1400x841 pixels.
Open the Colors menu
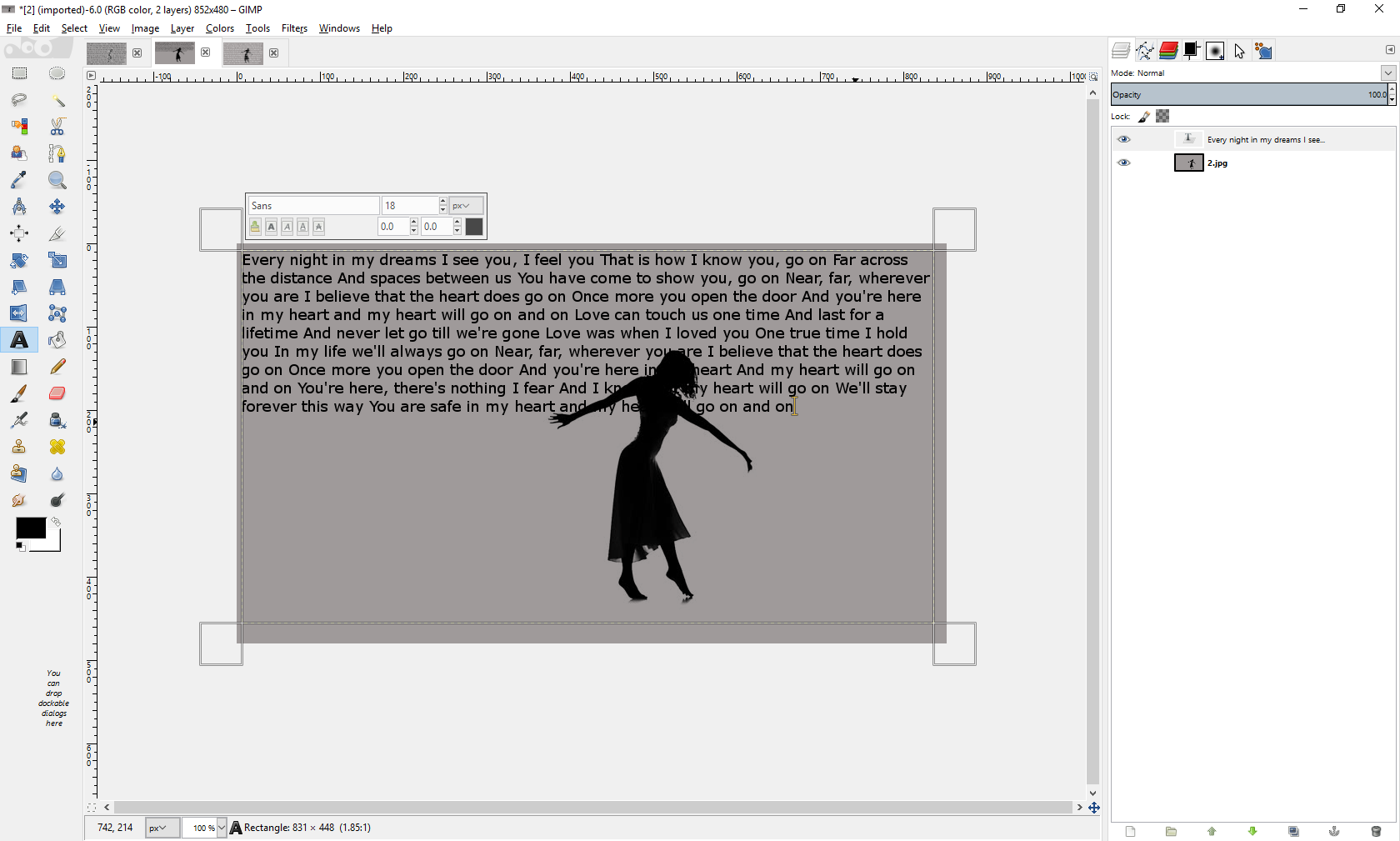[220, 28]
